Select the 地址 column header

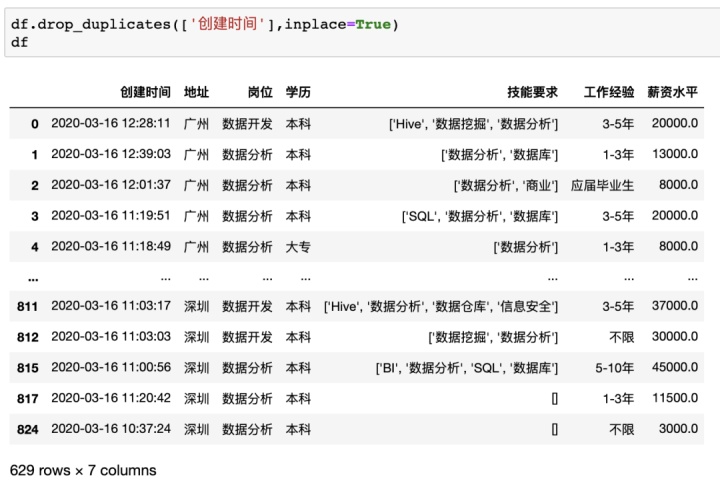click(x=197, y=92)
